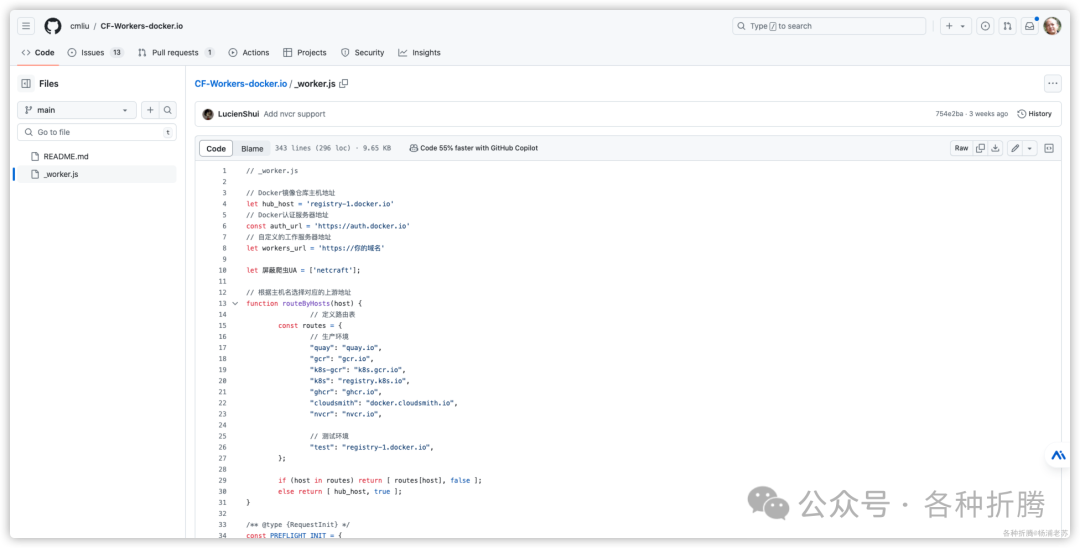Expand the create-new dropdown arrow
1080x548 pixels.
pos(963,26)
